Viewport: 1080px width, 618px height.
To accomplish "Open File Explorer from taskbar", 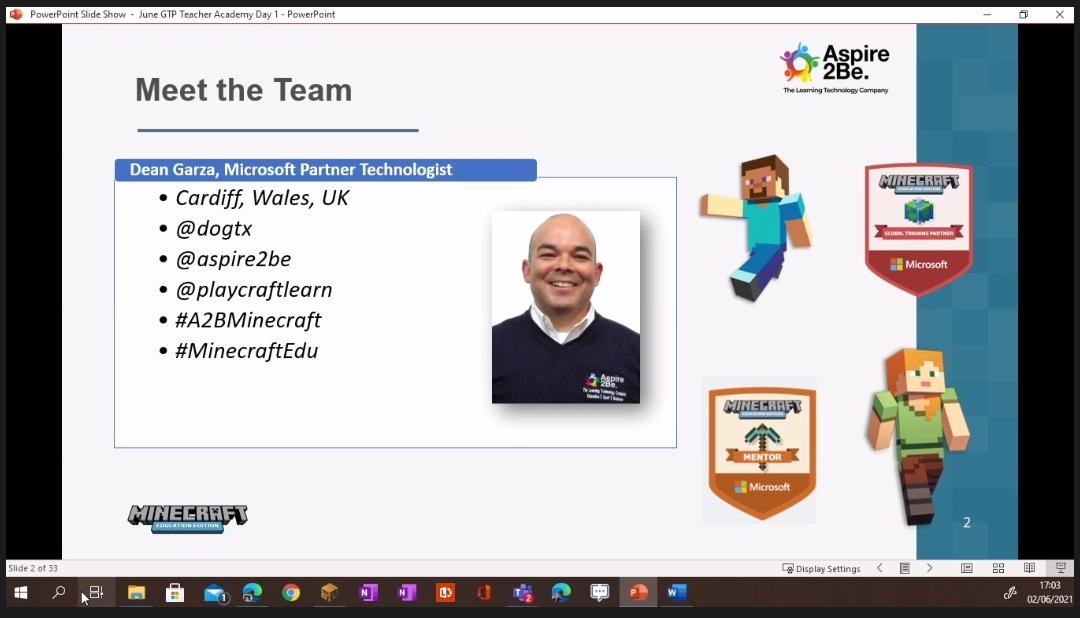I will click(x=136, y=593).
